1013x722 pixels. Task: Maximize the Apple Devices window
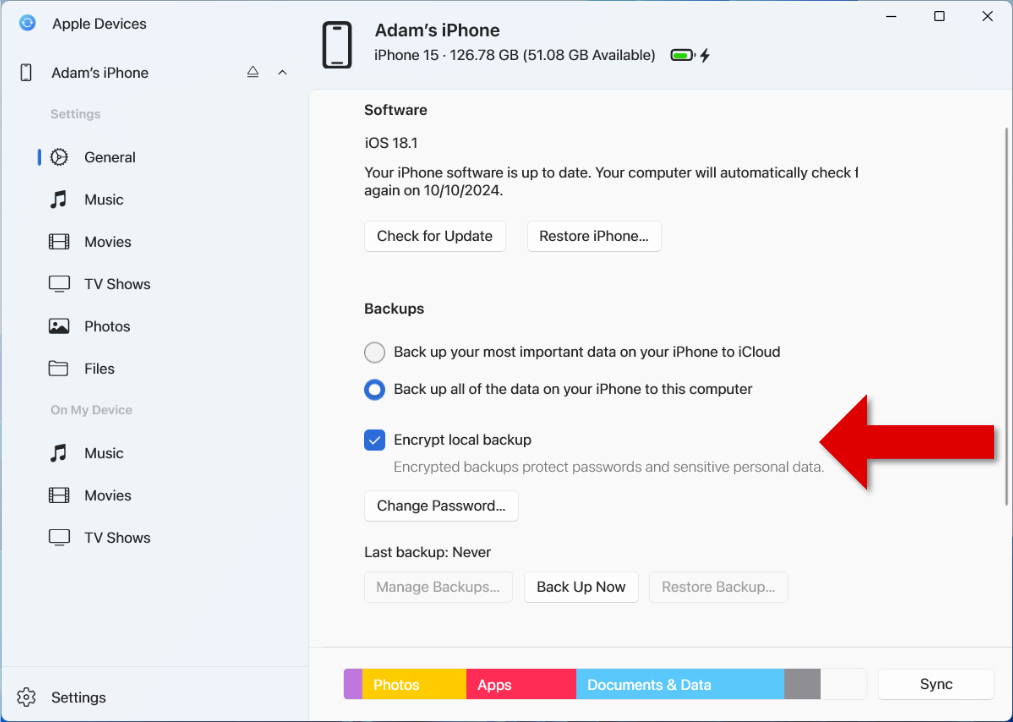(939, 16)
